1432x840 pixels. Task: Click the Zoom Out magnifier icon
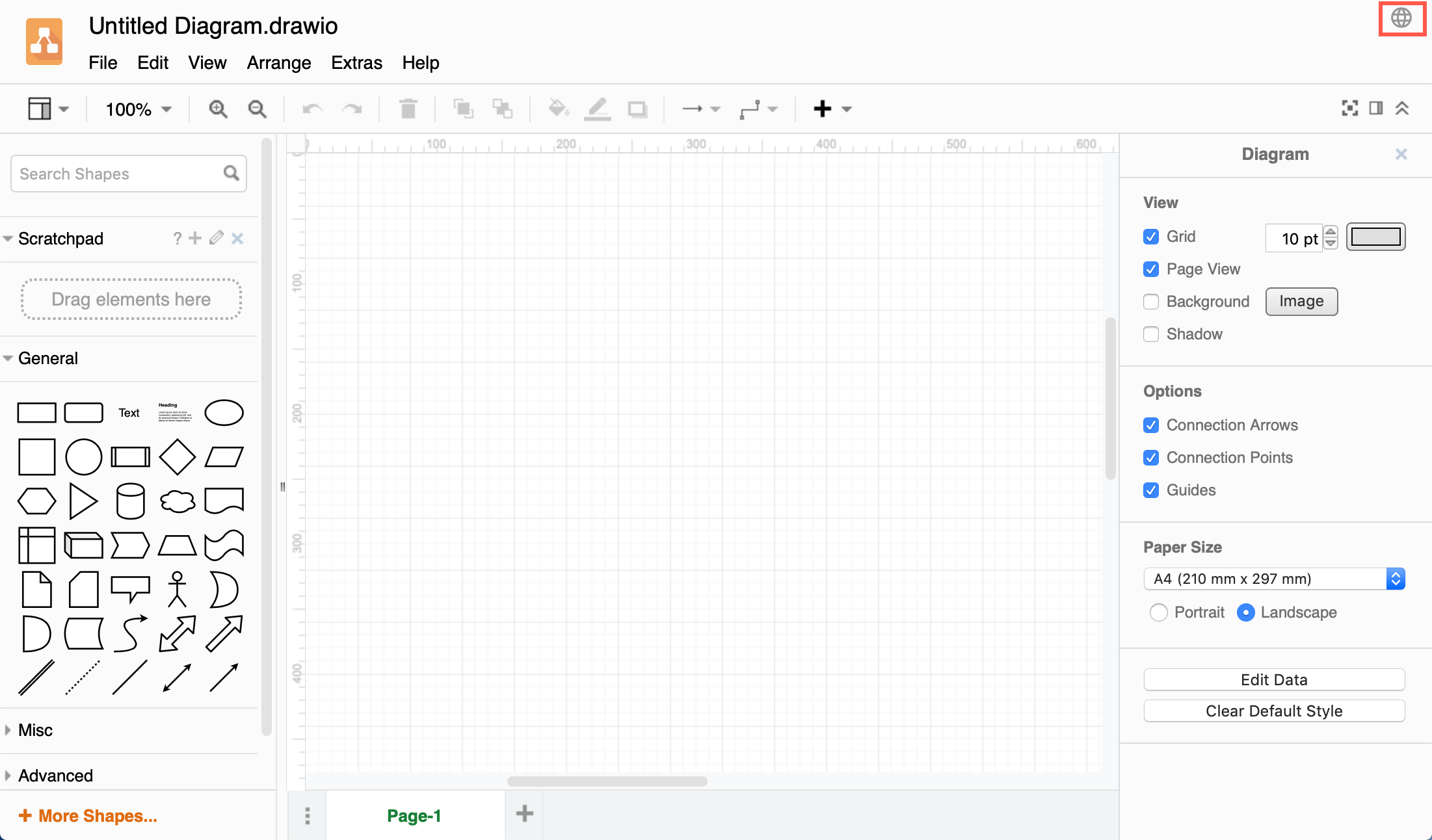(258, 109)
